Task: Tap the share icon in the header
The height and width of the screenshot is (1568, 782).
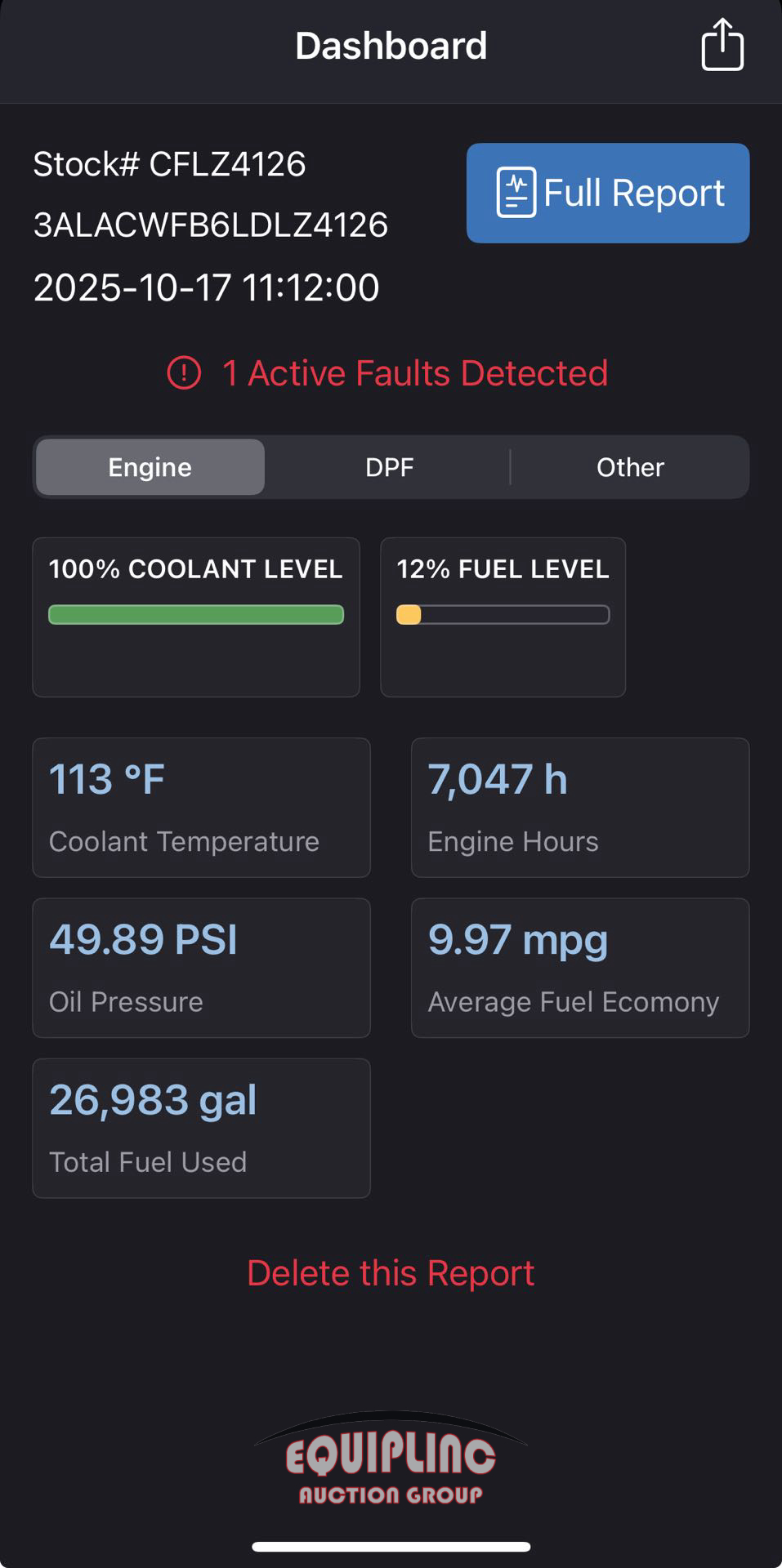Action: pos(722,45)
